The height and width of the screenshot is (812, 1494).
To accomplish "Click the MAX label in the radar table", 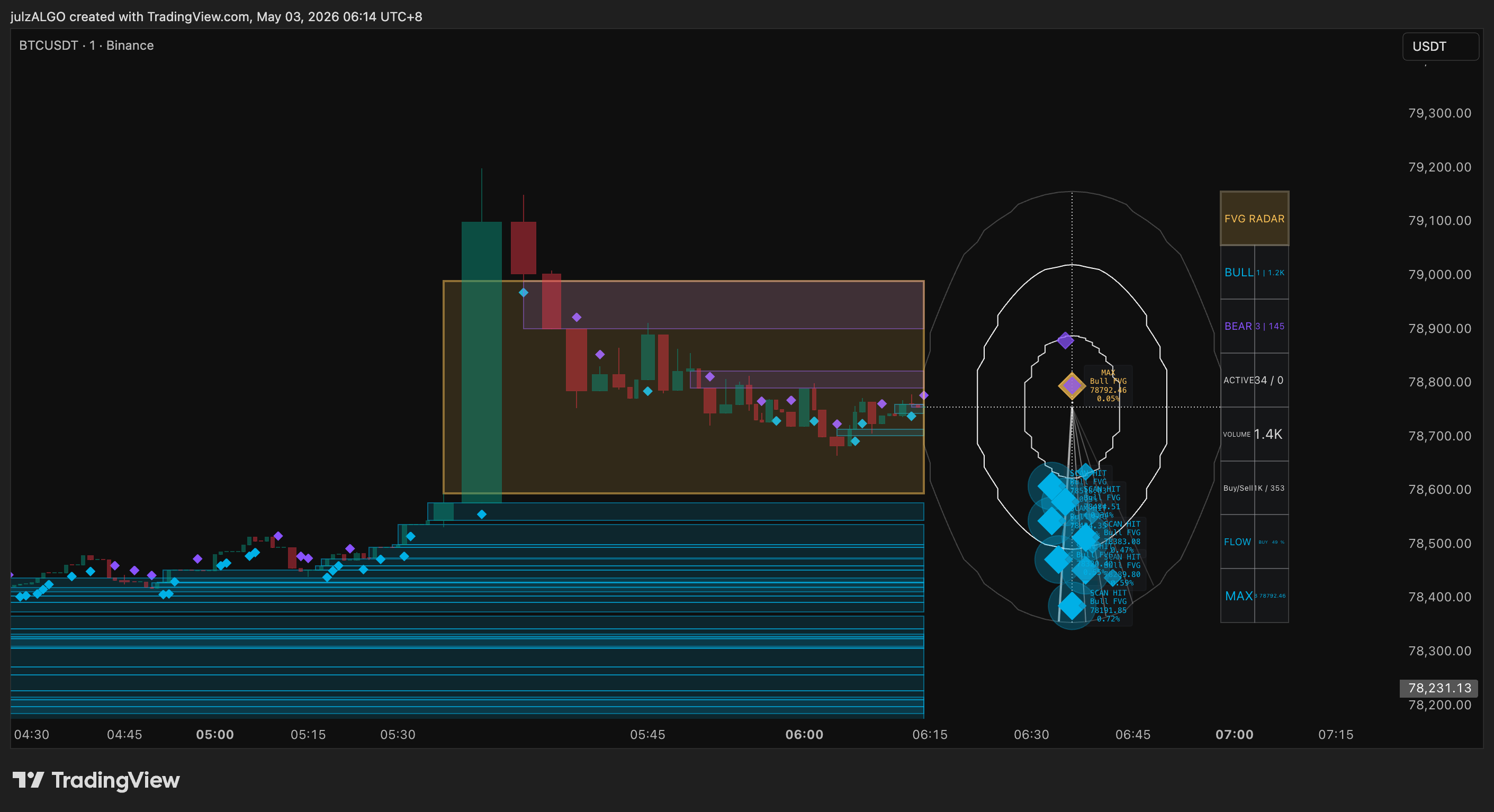I will (1239, 596).
